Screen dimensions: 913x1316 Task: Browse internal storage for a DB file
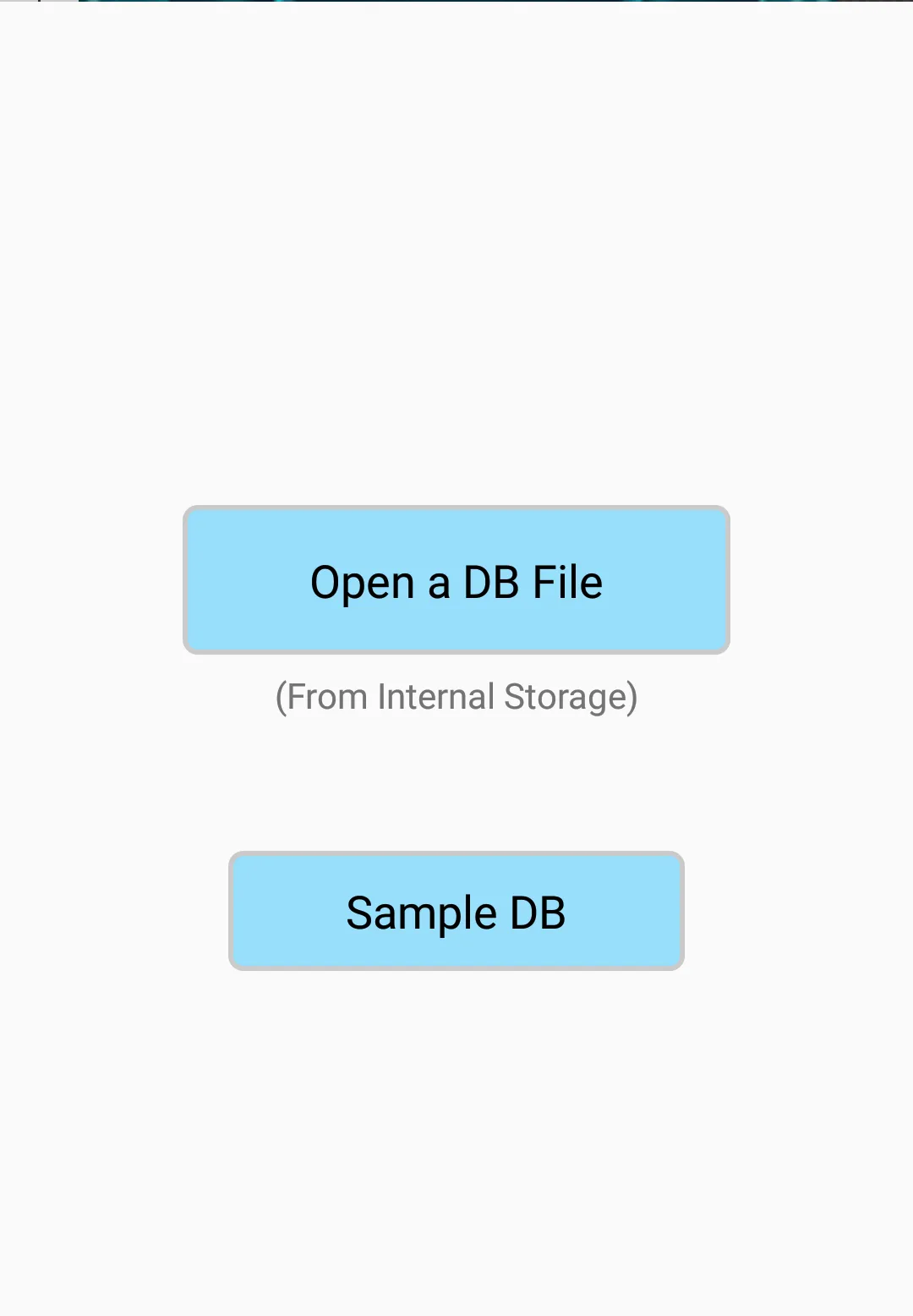coord(456,580)
